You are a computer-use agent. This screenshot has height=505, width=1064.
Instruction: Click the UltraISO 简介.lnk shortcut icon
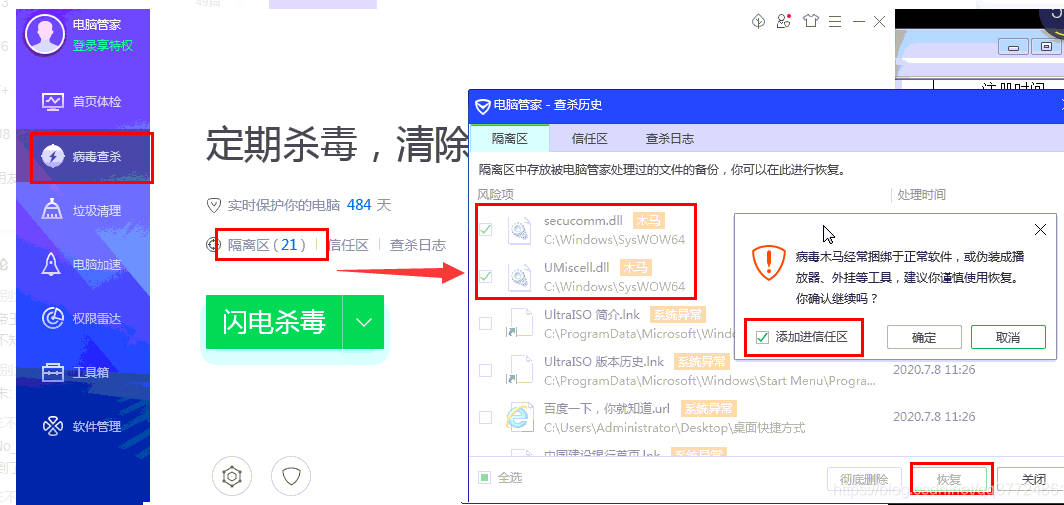[x=520, y=324]
